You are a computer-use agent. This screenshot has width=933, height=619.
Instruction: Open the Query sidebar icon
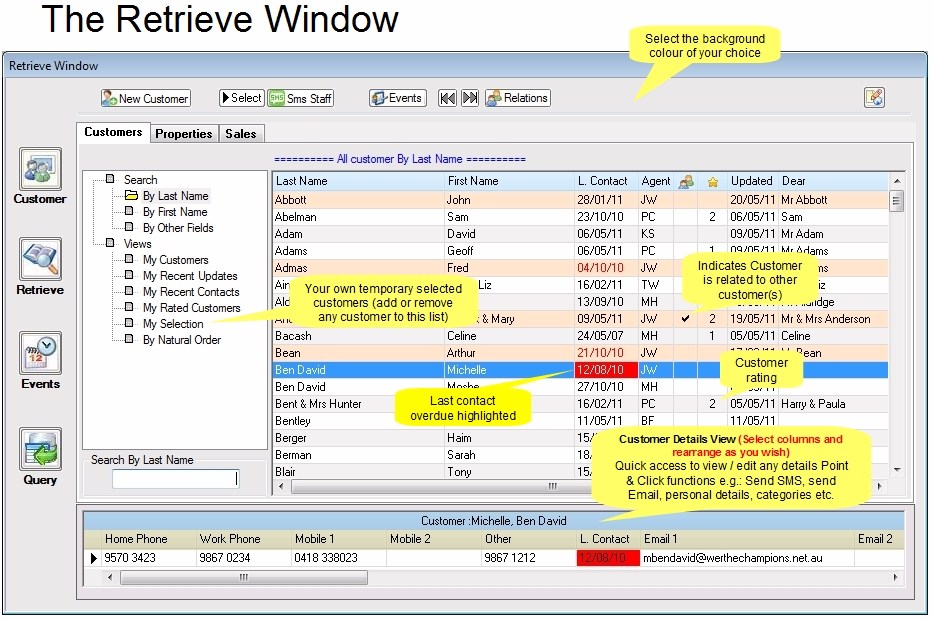tap(39, 448)
